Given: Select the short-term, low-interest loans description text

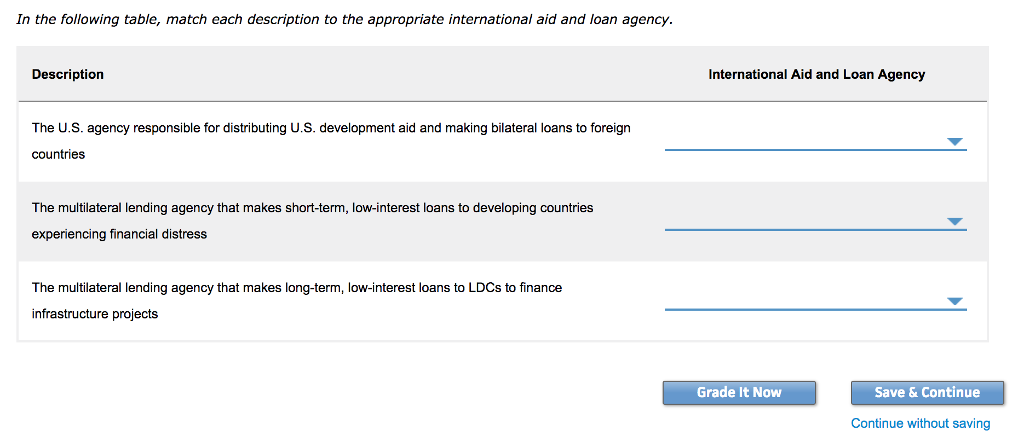Looking at the screenshot, I should pyautogui.click(x=313, y=221).
